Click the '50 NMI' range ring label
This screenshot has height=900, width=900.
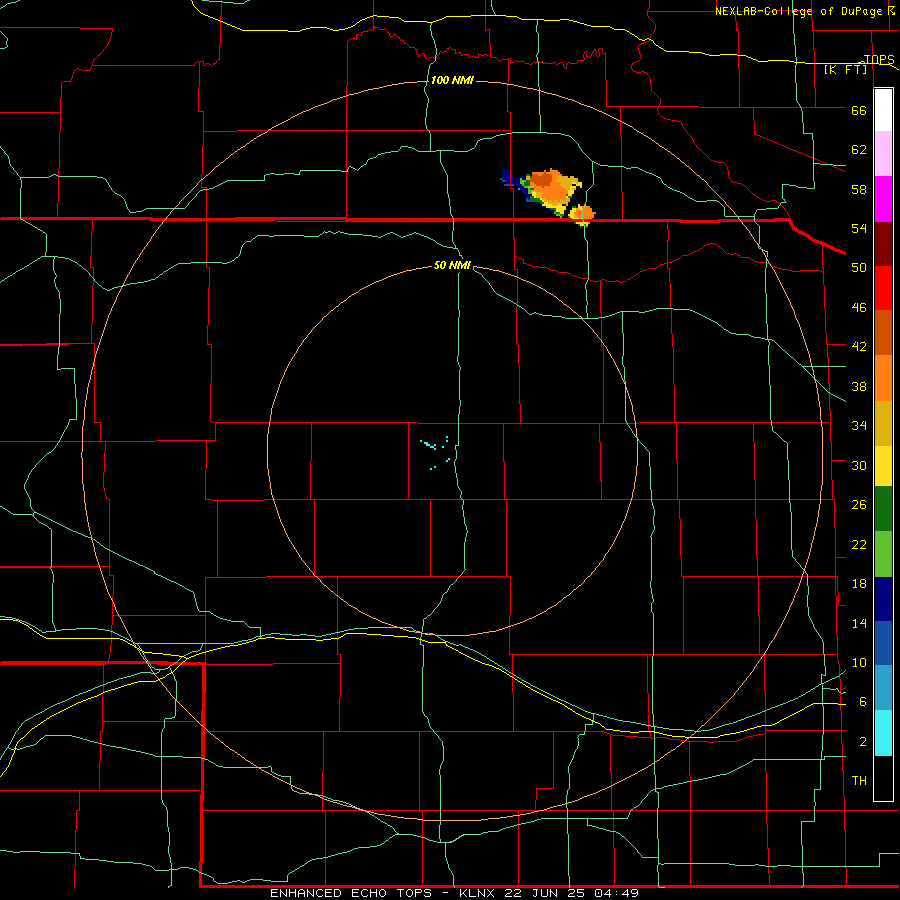(452, 265)
